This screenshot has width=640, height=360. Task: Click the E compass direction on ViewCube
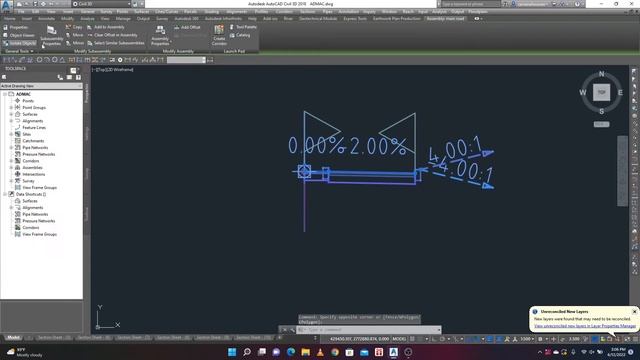(x=620, y=93)
